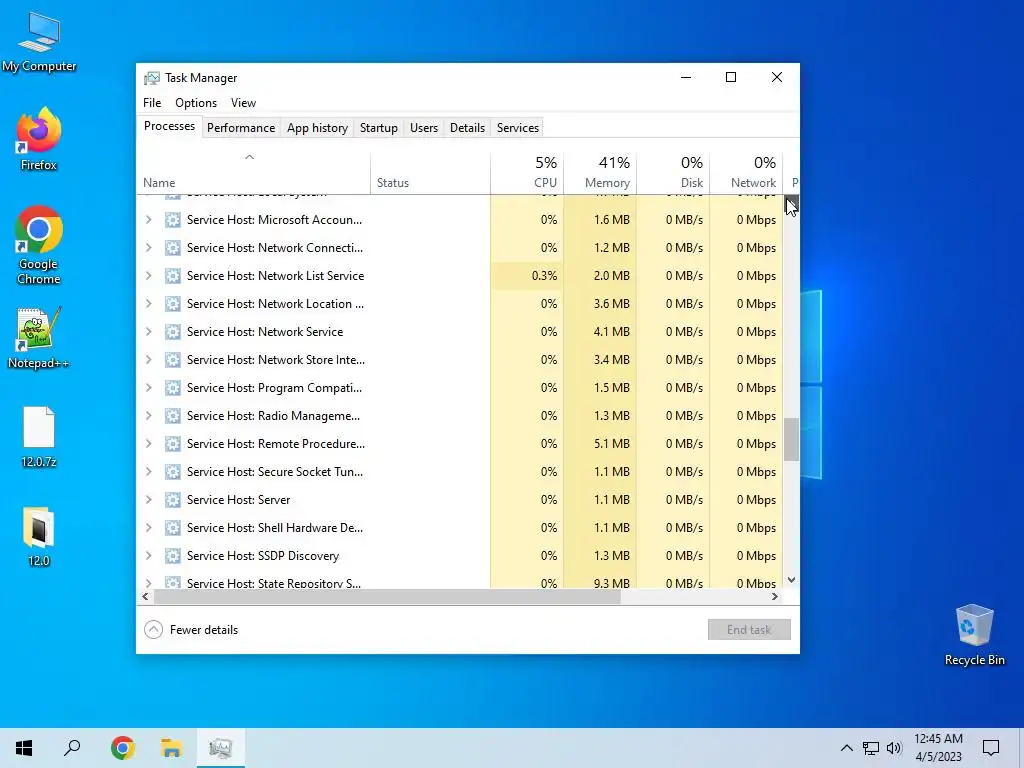Expand Service Host: Shell Hardware Detection
This screenshot has width=1024, height=768.
pos(149,528)
